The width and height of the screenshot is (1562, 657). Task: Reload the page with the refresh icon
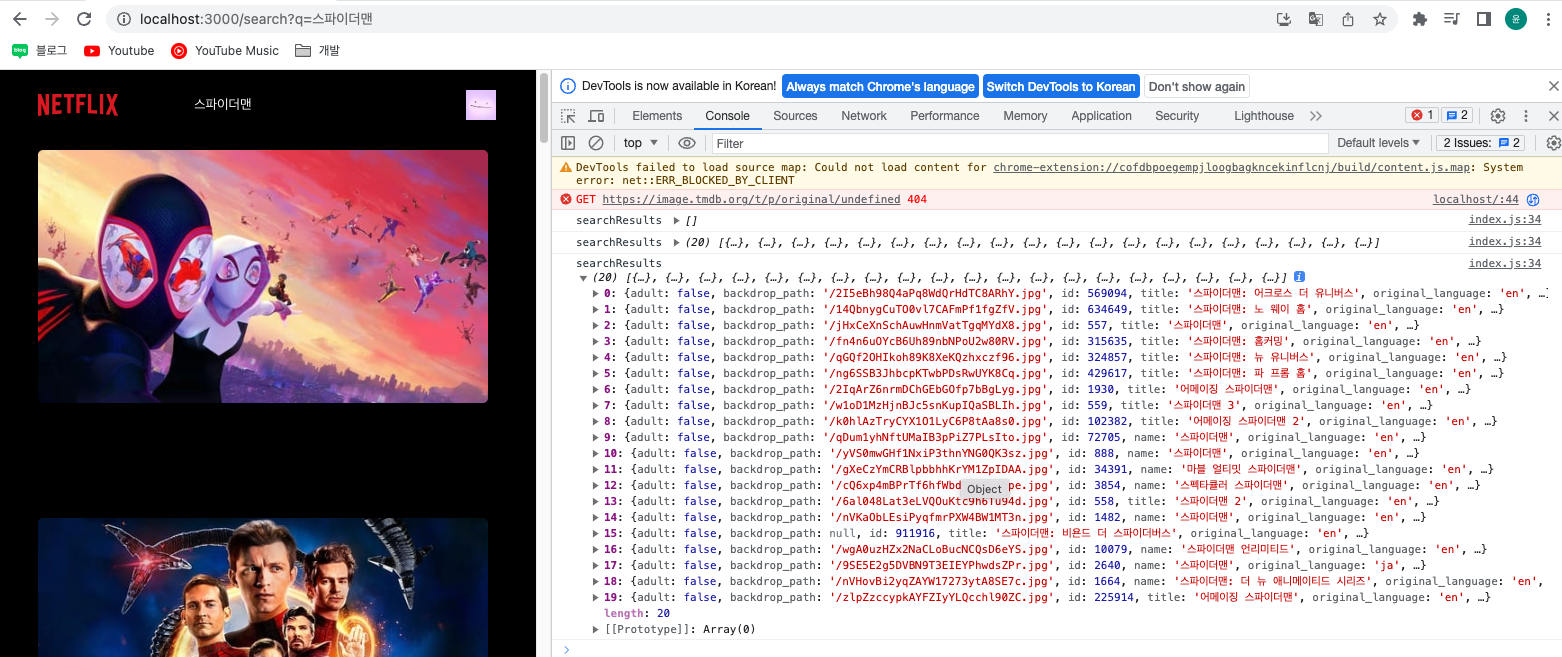(85, 19)
